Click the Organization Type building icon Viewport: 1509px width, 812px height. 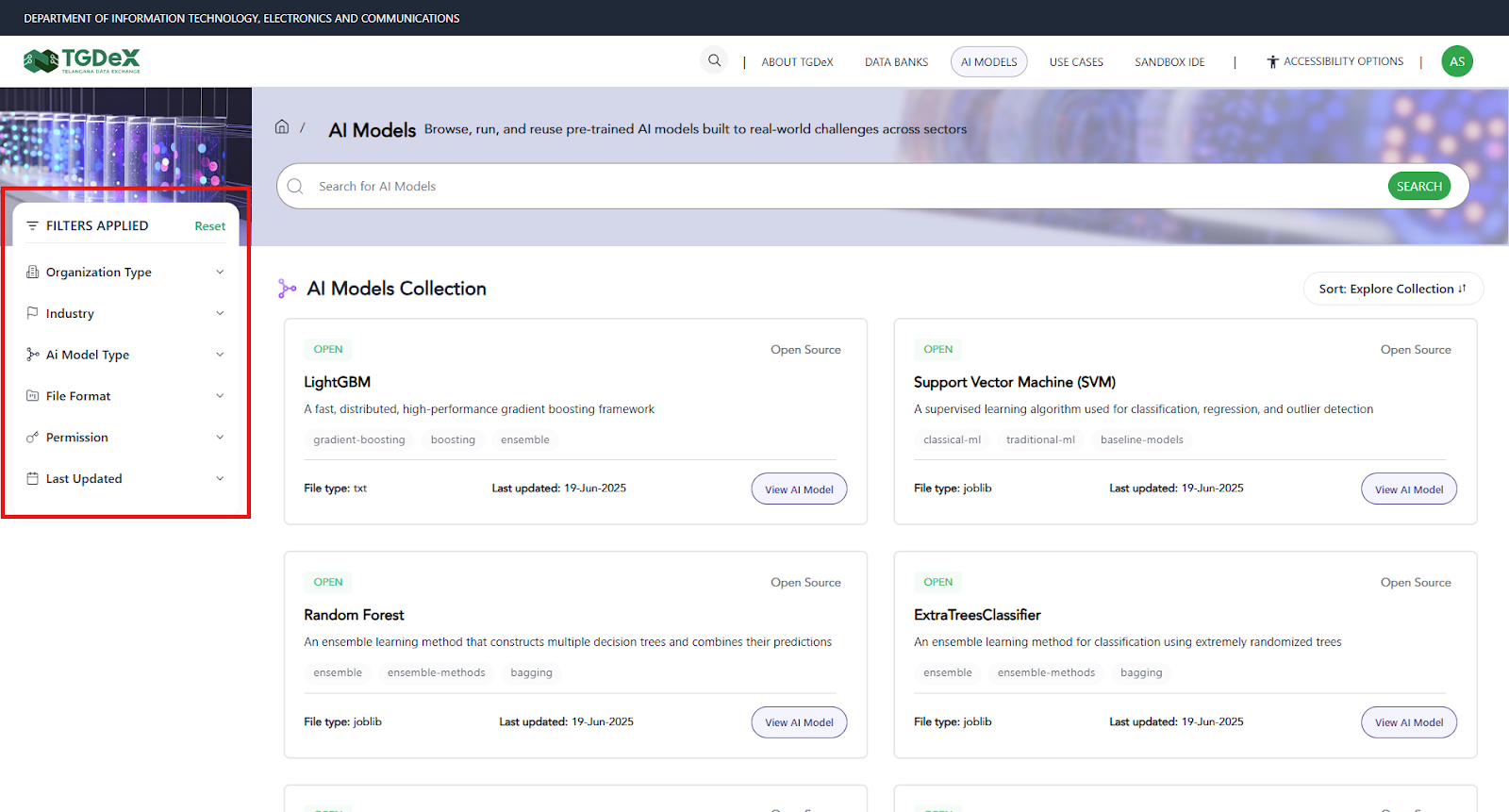coord(32,272)
